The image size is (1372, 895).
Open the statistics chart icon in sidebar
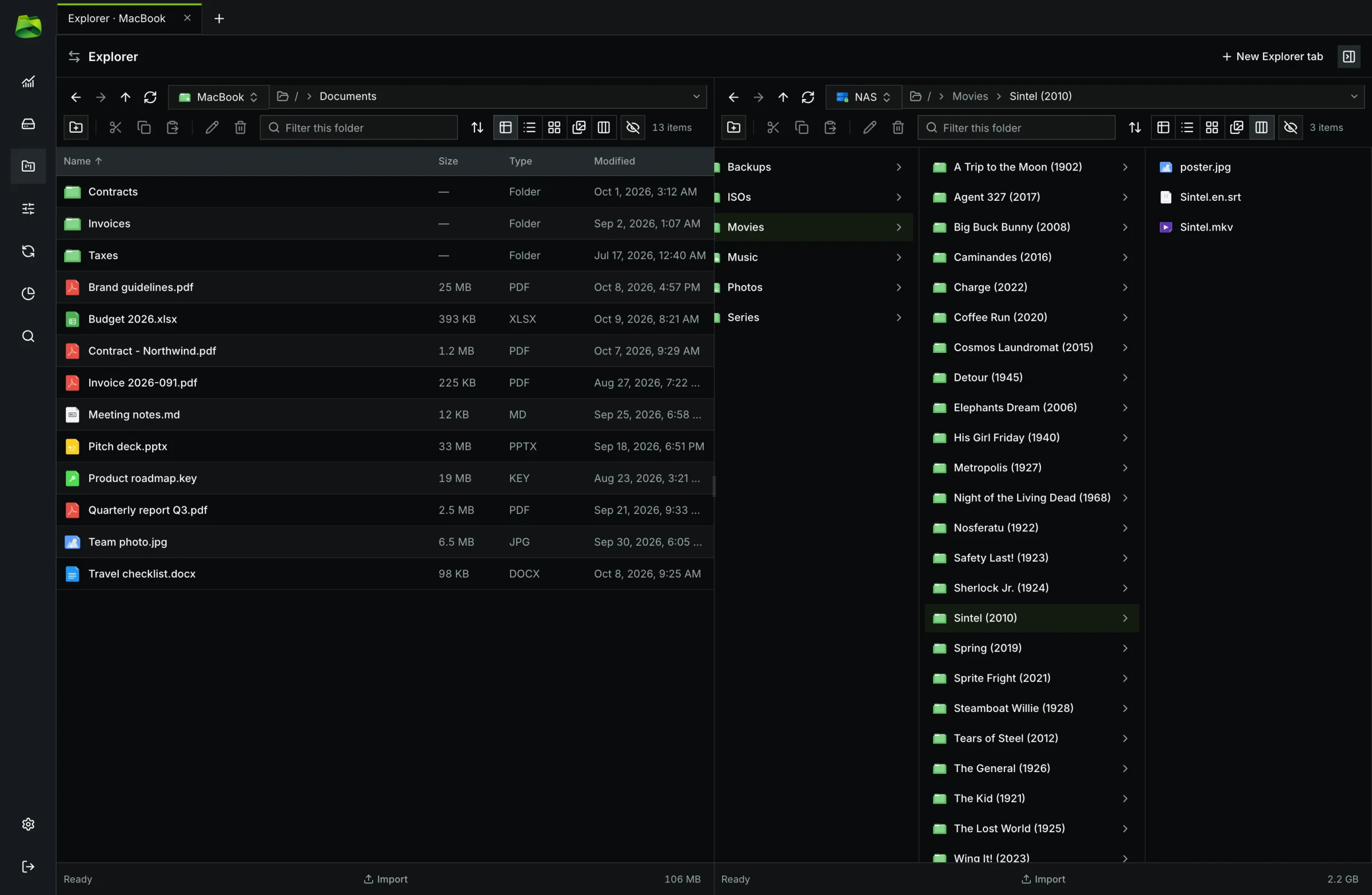click(28, 81)
